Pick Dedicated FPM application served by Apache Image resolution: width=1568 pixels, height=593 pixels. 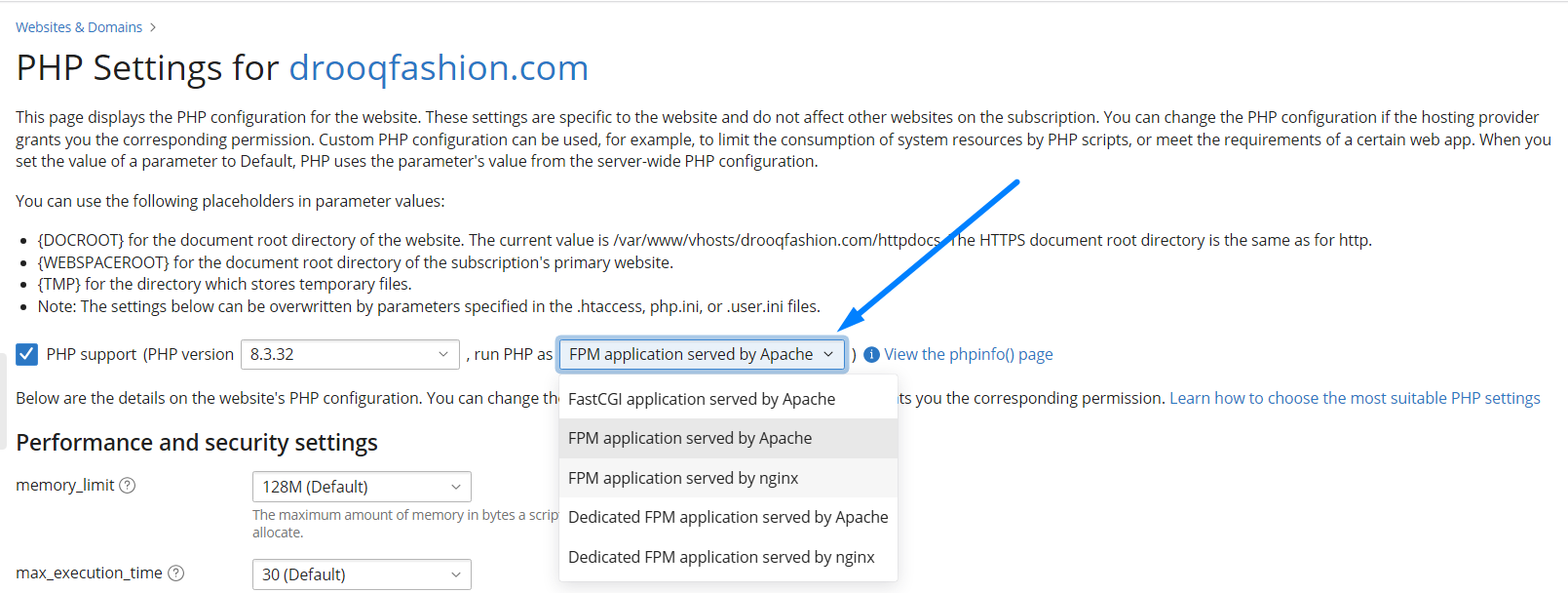pyautogui.click(x=728, y=517)
